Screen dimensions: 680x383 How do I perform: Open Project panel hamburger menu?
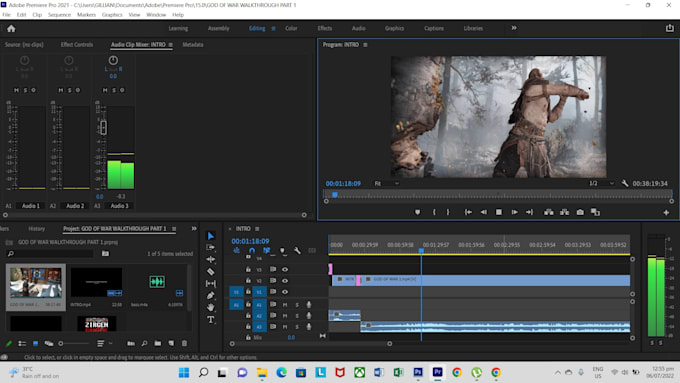174,229
